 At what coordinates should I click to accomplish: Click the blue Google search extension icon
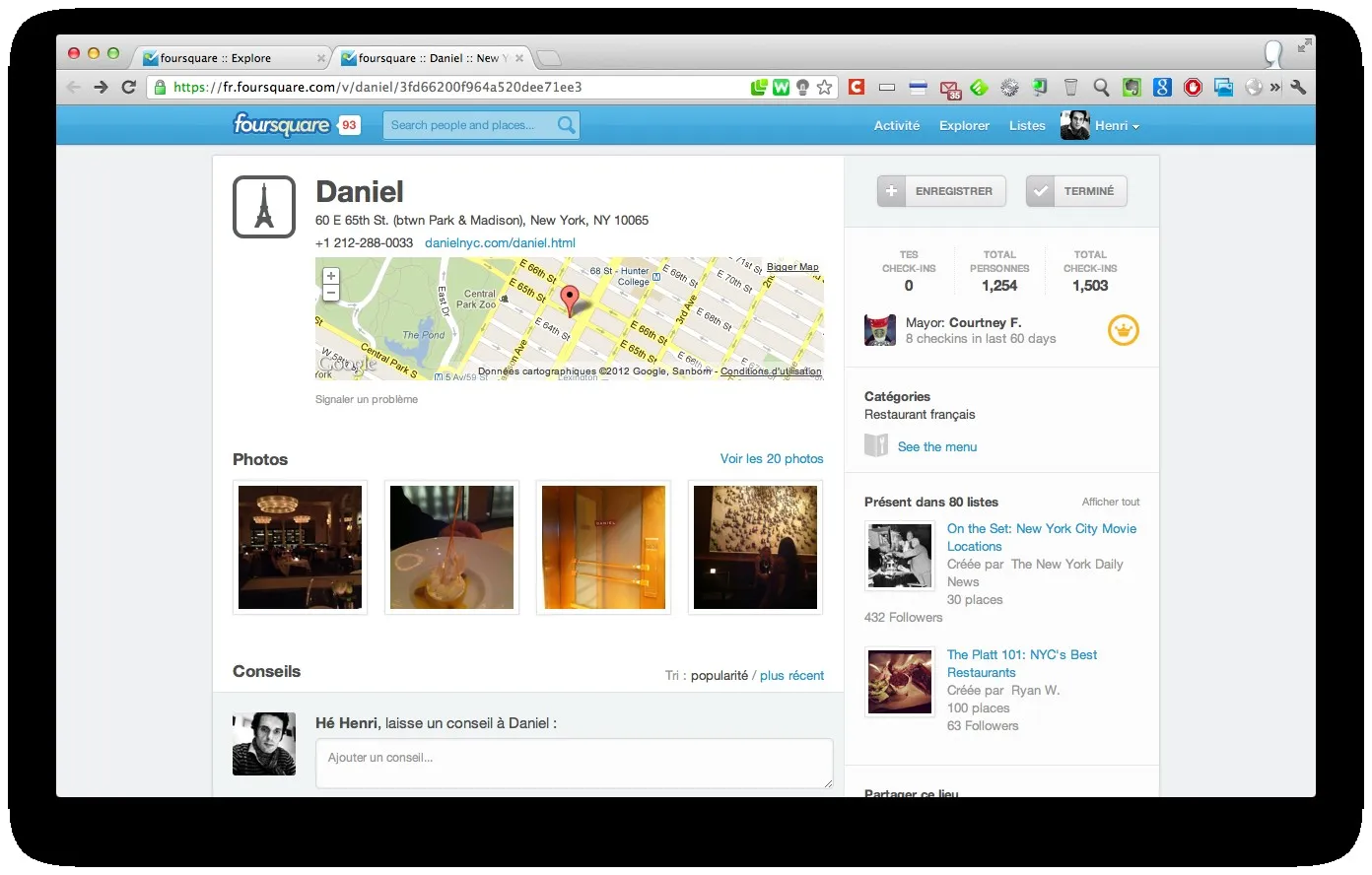[x=1163, y=87]
